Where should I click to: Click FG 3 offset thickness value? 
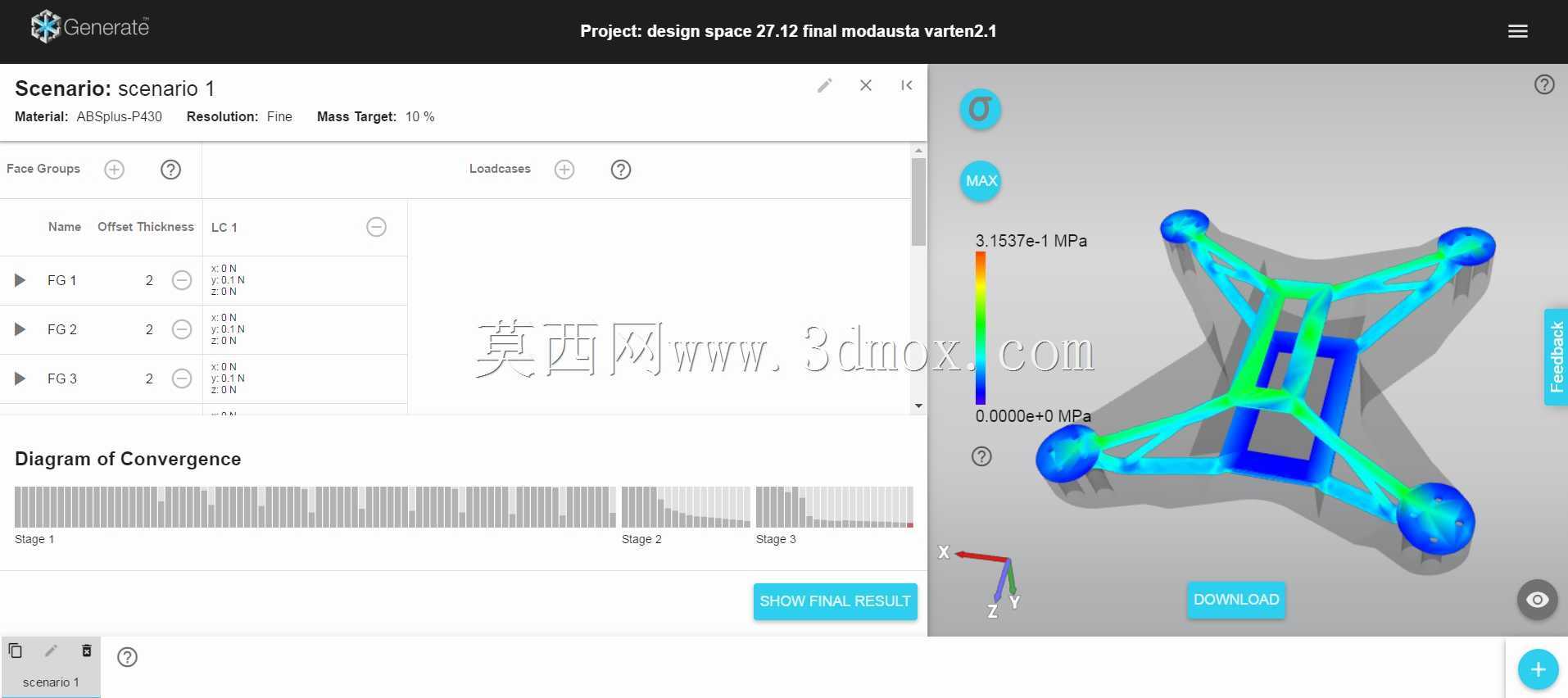click(149, 378)
